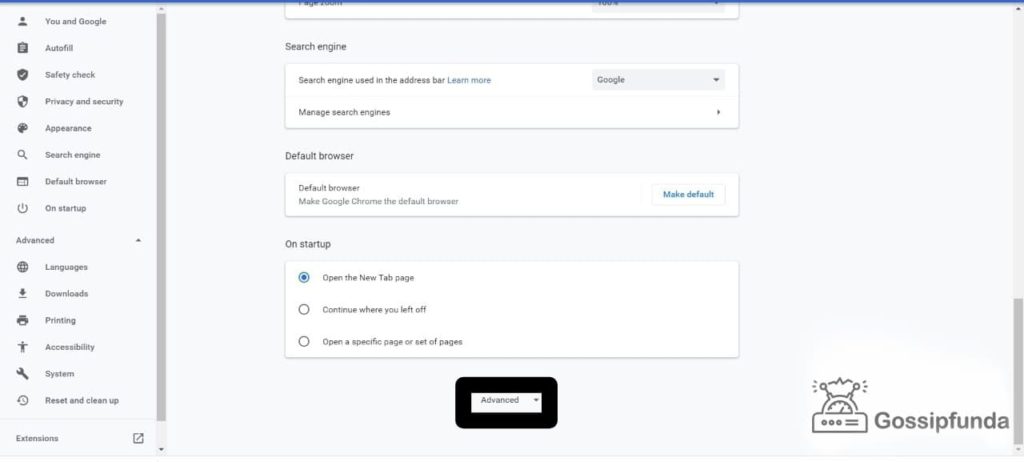The height and width of the screenshot is (462, 1024).
Task: Open the Downloads settings item
Action: (67, 294)
